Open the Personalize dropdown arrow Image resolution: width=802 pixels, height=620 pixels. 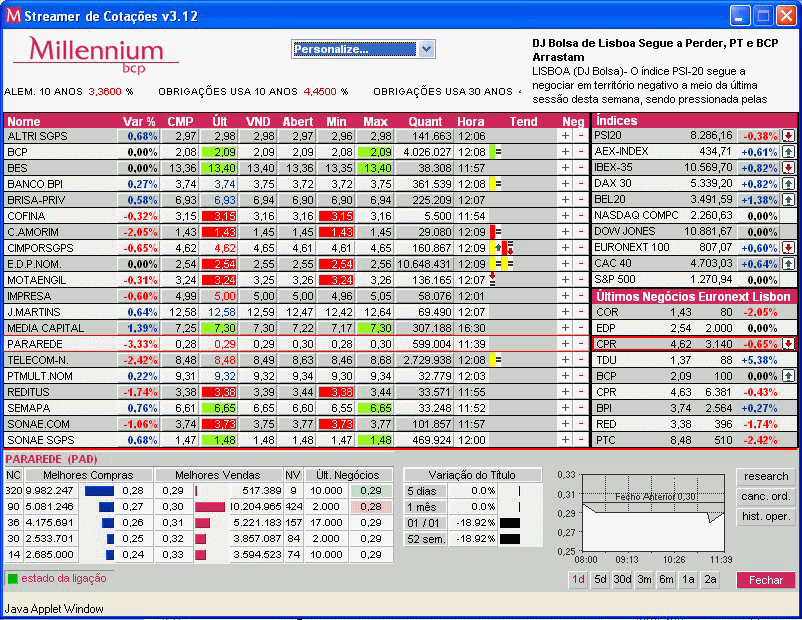[426, 49]
